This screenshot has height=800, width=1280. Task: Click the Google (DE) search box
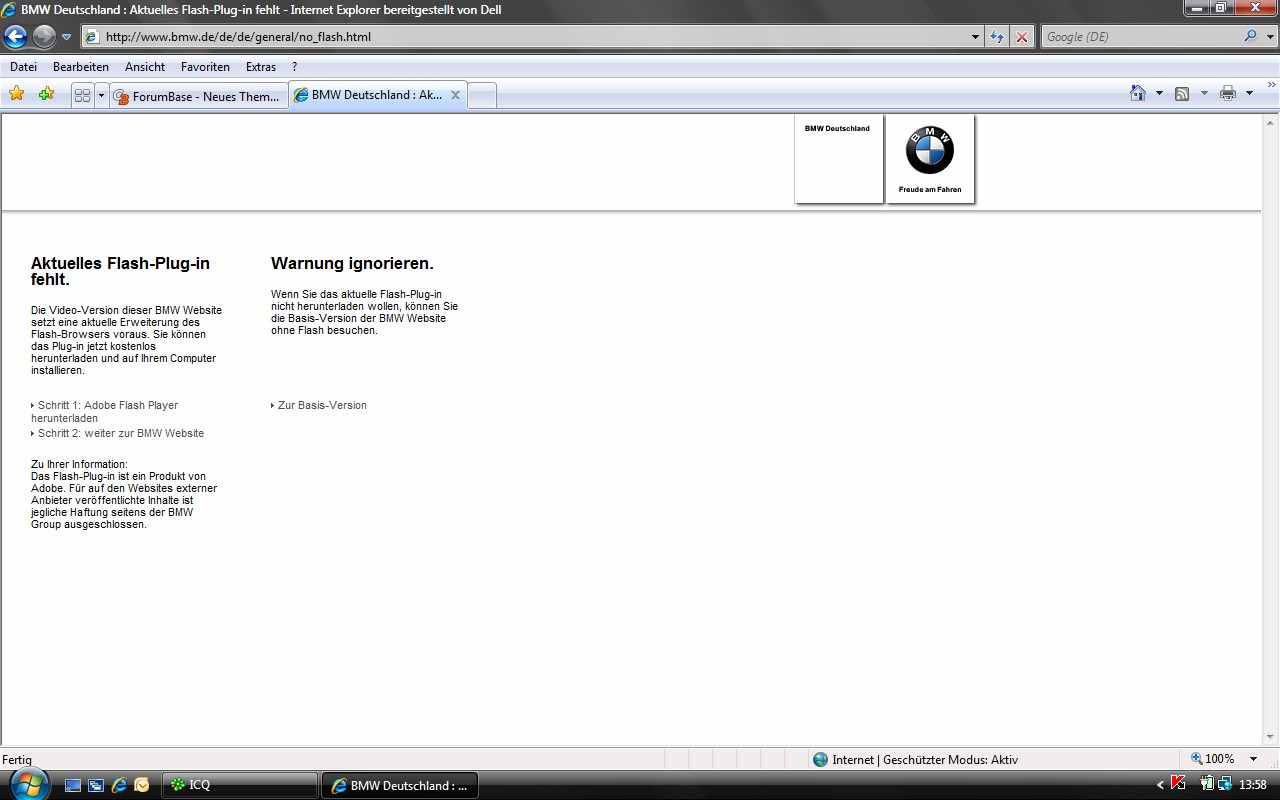[1140, 37]
